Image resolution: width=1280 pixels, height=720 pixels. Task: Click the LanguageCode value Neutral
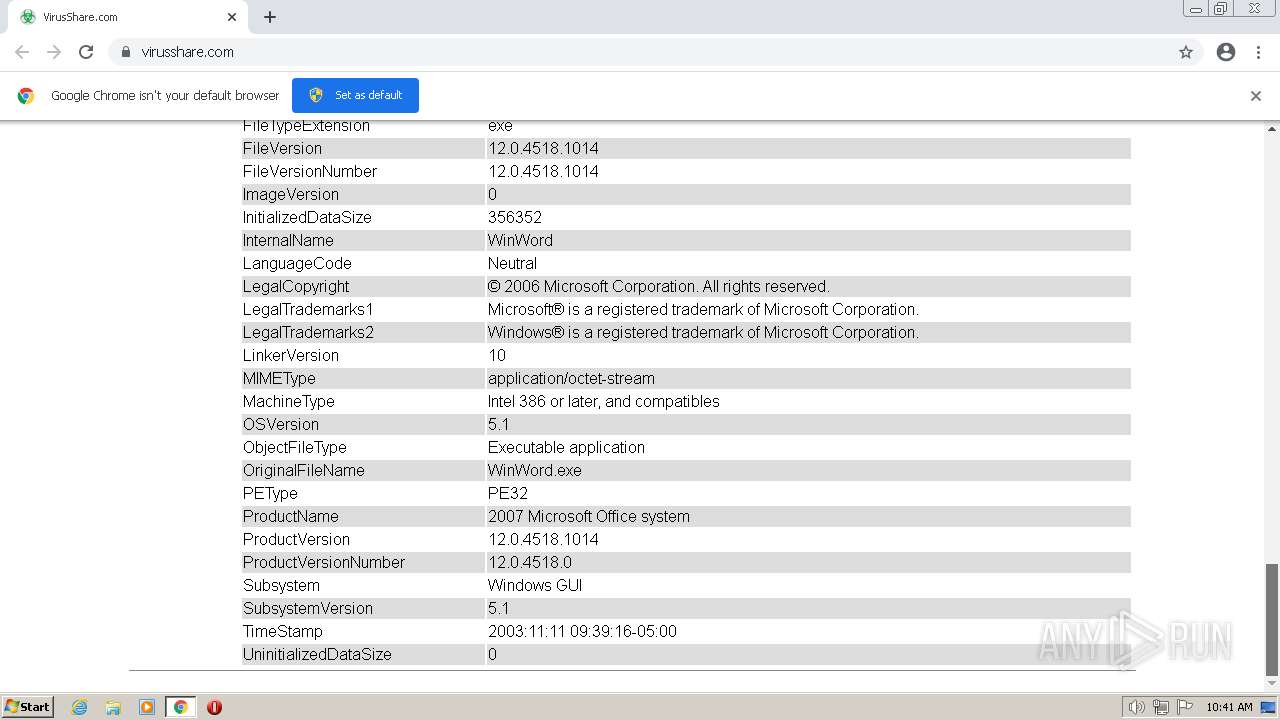[512, 263]
